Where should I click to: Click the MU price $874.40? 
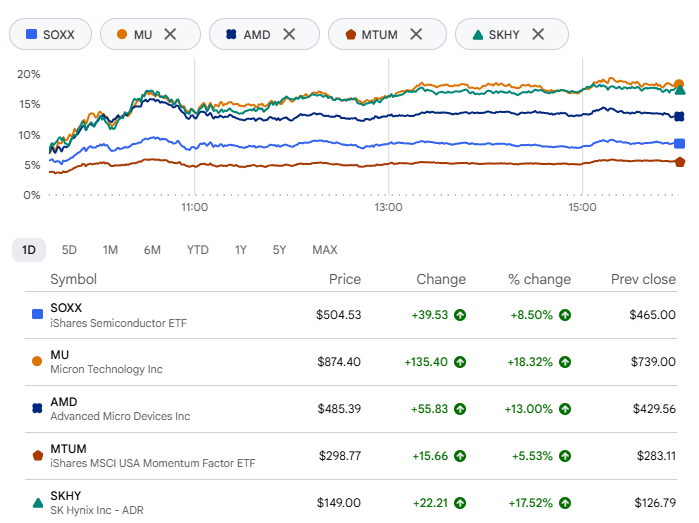(339, 362)
